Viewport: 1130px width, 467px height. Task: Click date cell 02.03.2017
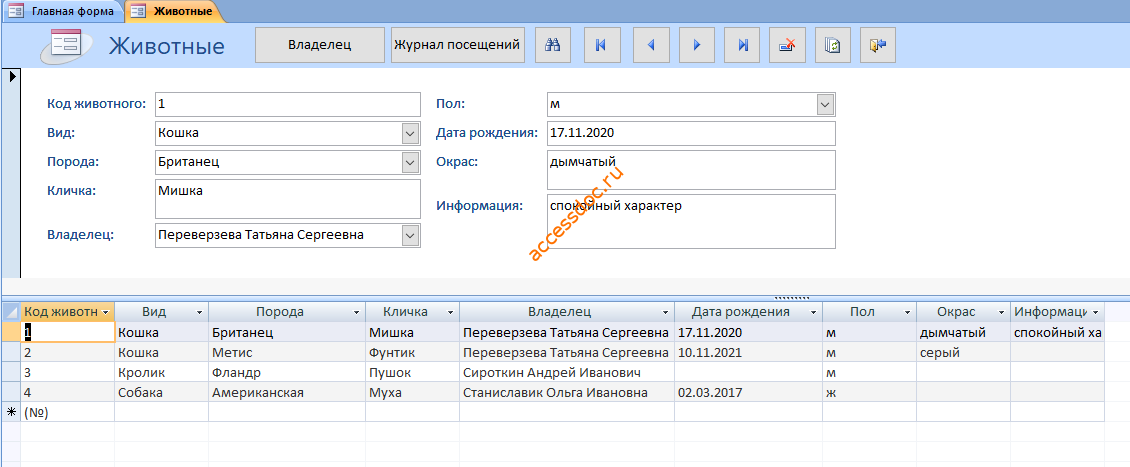tap(749, 393)
